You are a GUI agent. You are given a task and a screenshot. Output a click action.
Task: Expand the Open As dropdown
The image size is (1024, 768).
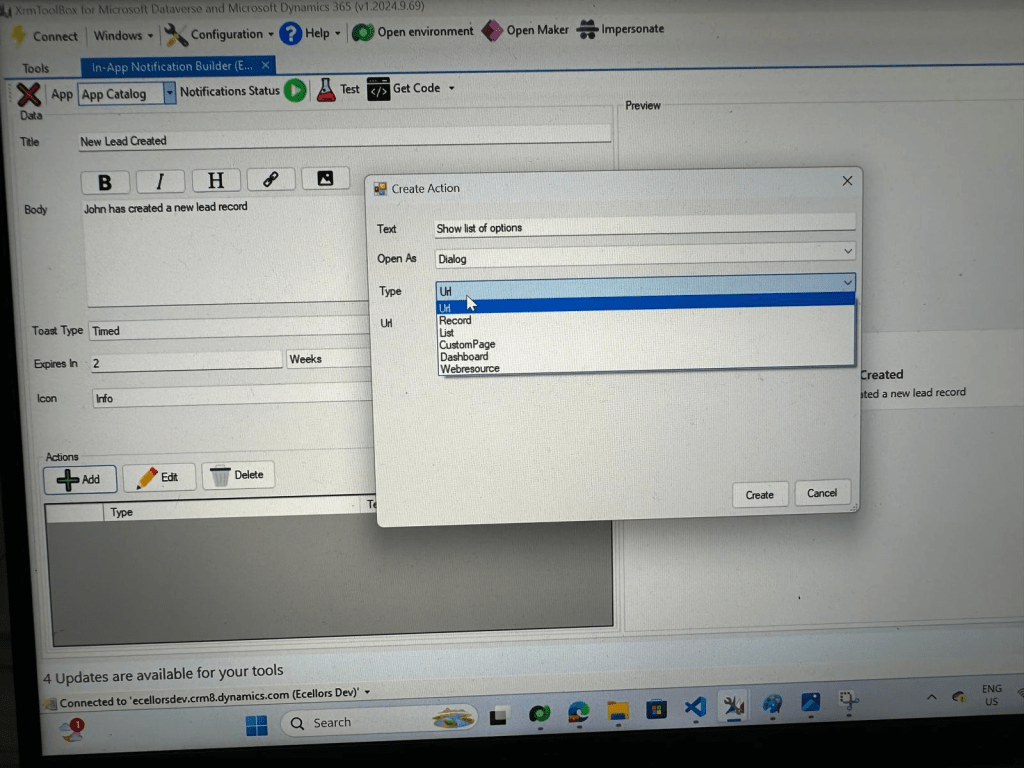coord(847,252)
